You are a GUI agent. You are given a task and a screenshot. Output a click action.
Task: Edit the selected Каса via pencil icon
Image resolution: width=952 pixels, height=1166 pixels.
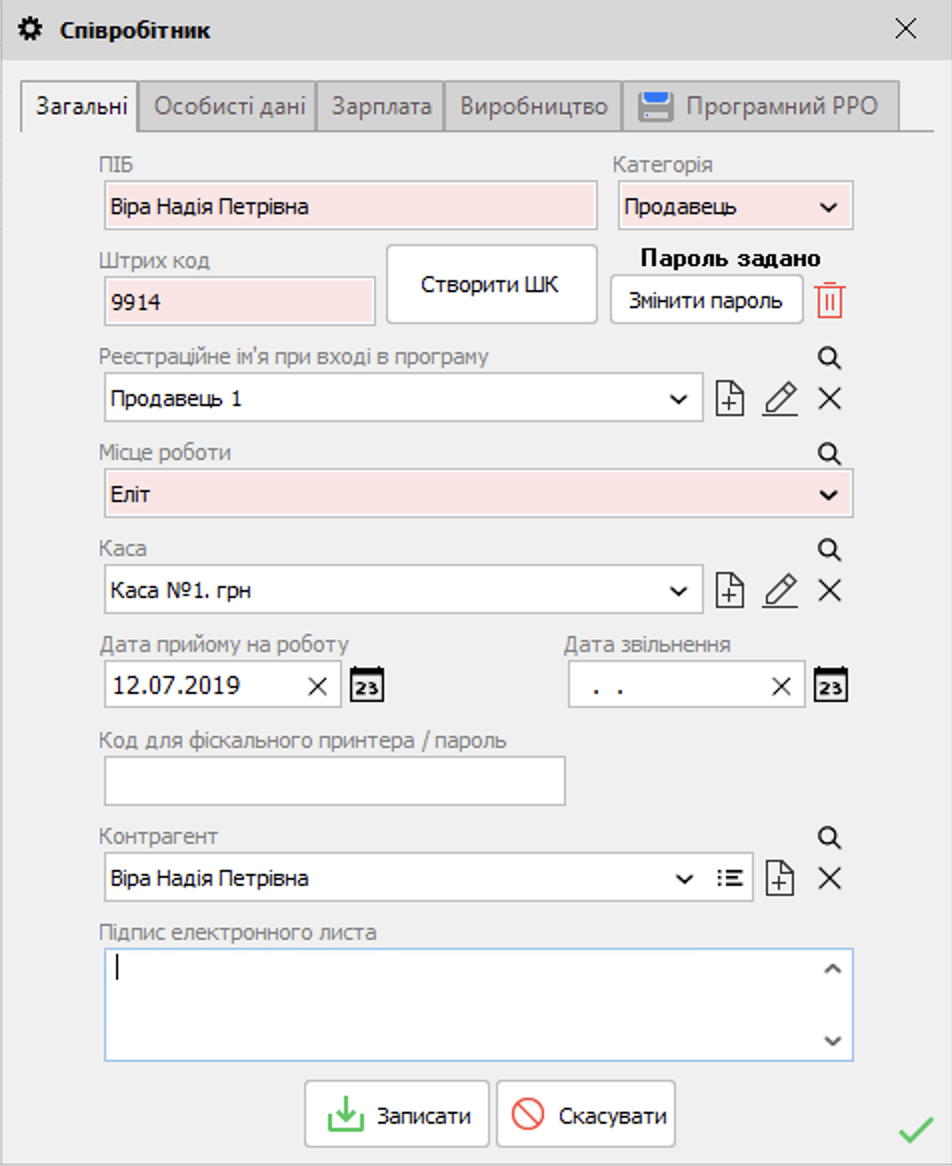click(780, 590)
